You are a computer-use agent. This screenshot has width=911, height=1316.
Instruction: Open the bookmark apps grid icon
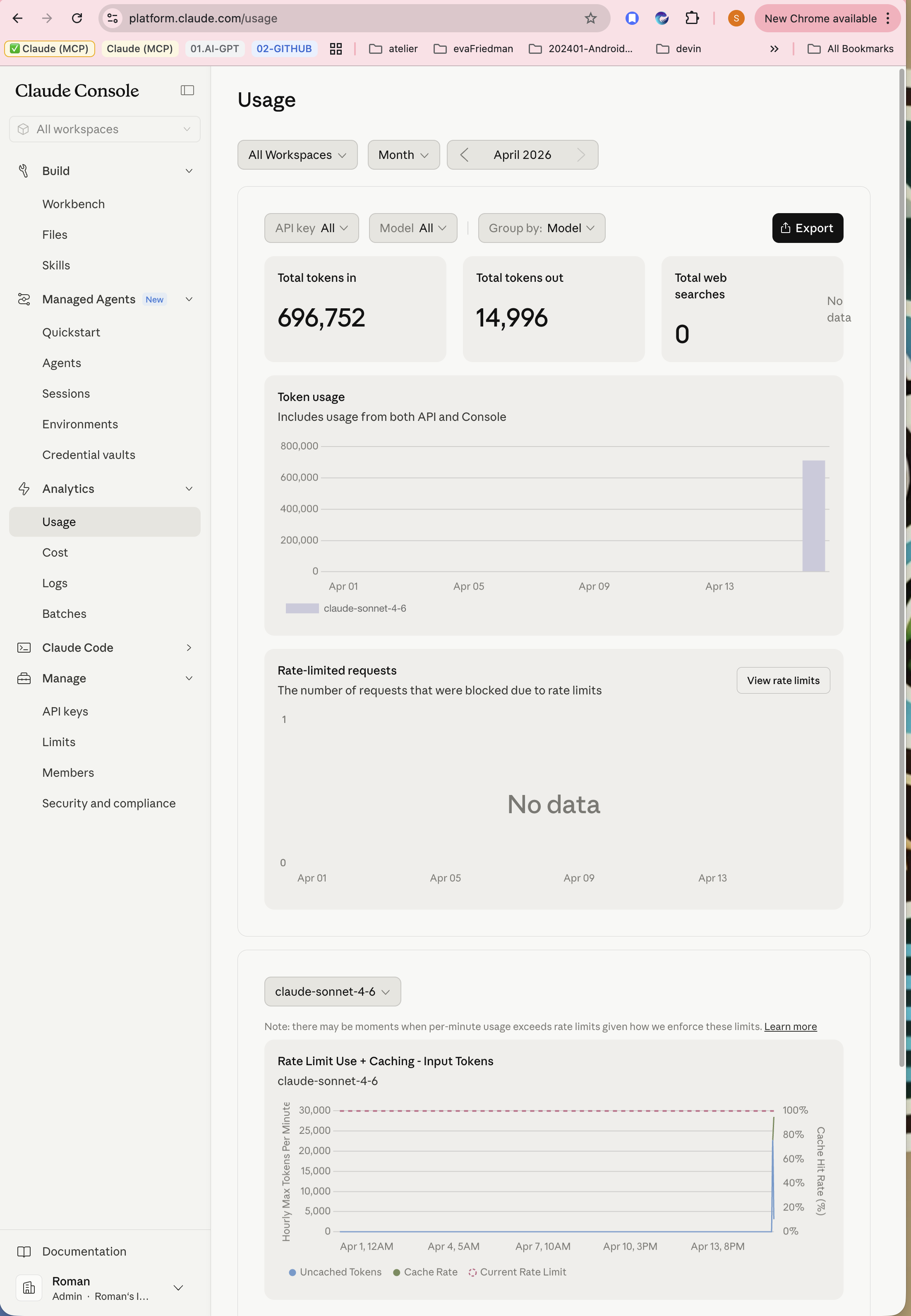point(336,48)
